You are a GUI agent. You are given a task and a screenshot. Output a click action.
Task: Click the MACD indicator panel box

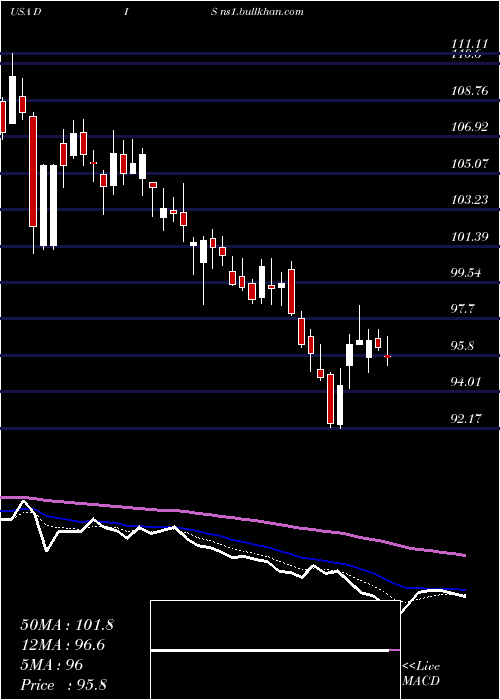[x=275, y=650]
